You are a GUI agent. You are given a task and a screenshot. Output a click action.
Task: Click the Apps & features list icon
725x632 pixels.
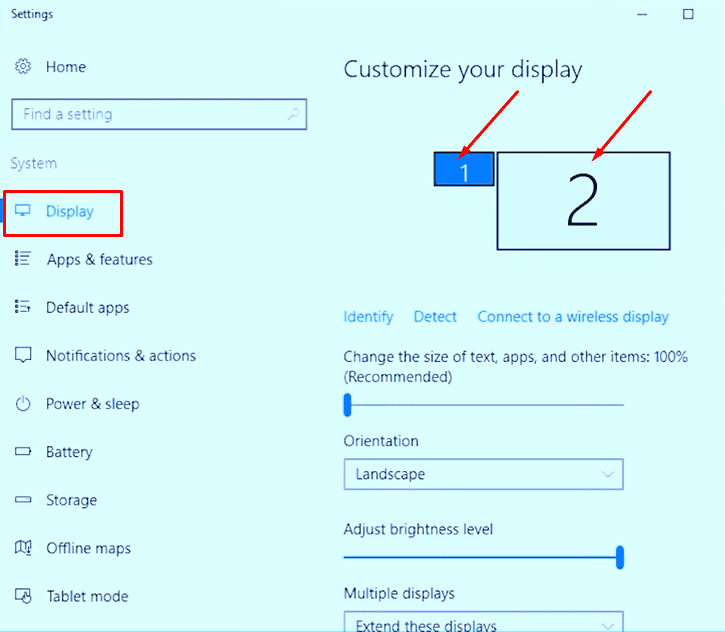tap(23, 258)
